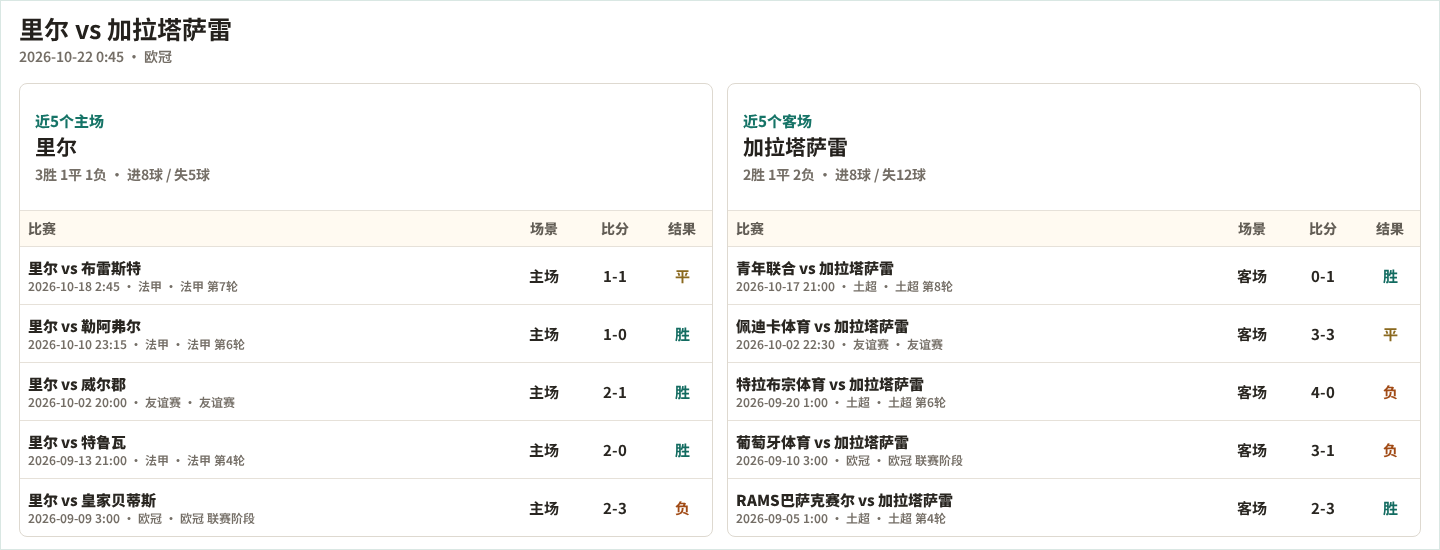This screenshot has height=550, width=1440.
Task: Open the 里尔 vs 勒阿弗尔 match
Action: point(366,334)
